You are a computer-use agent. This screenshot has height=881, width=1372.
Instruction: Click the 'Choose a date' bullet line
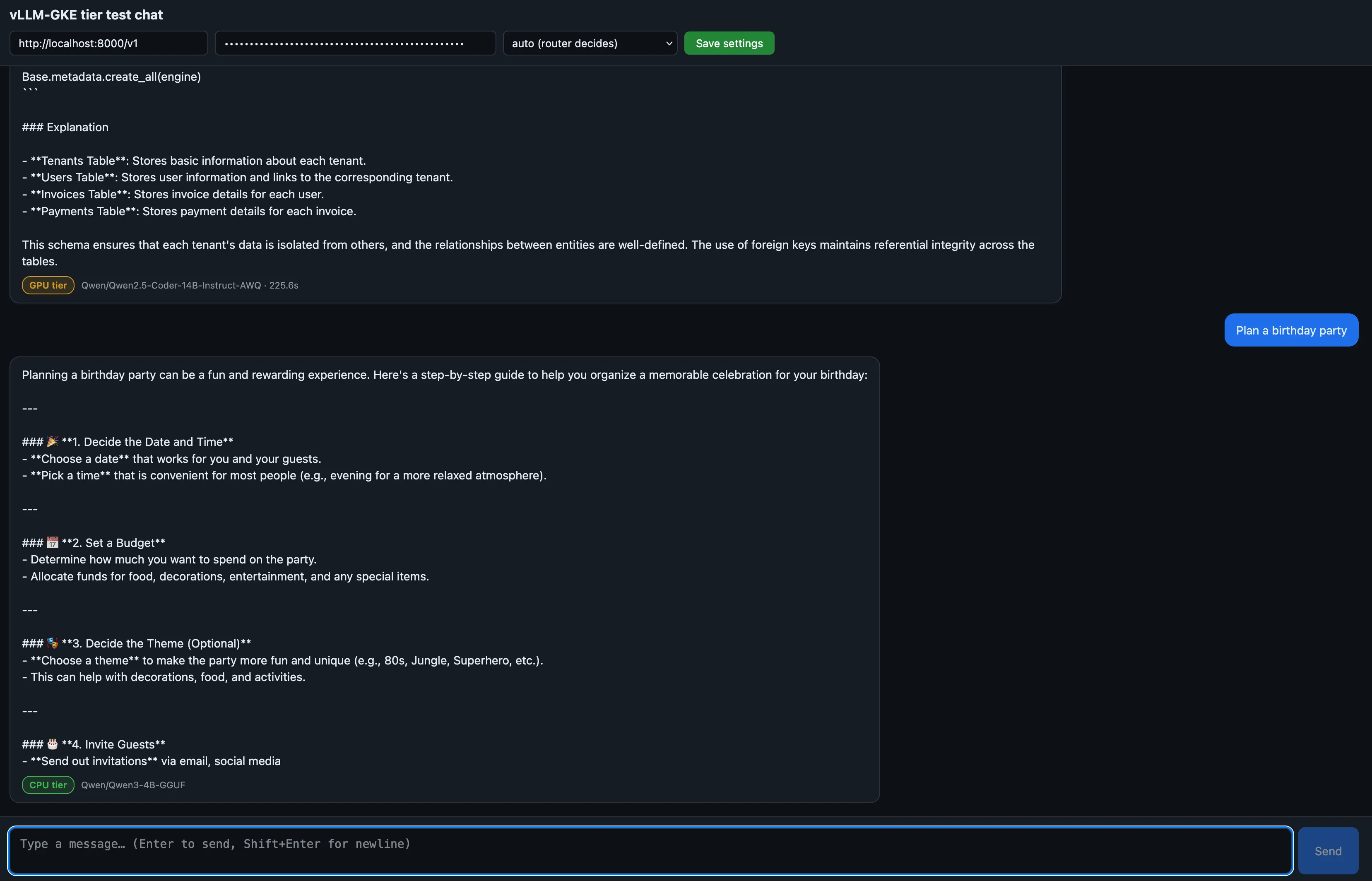click(171, 459)
